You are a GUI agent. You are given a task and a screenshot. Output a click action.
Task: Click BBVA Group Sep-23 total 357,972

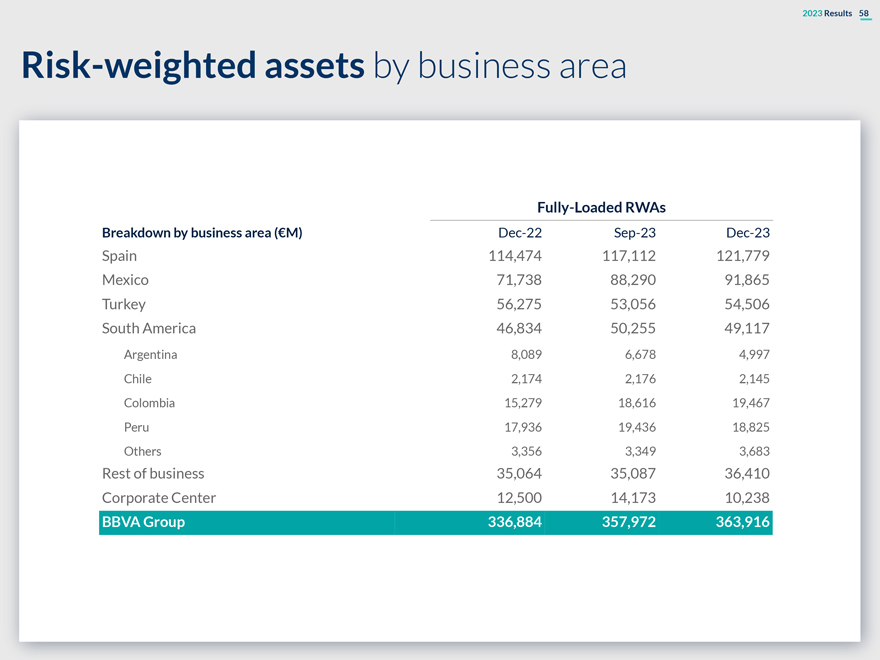tap(629, 522)
